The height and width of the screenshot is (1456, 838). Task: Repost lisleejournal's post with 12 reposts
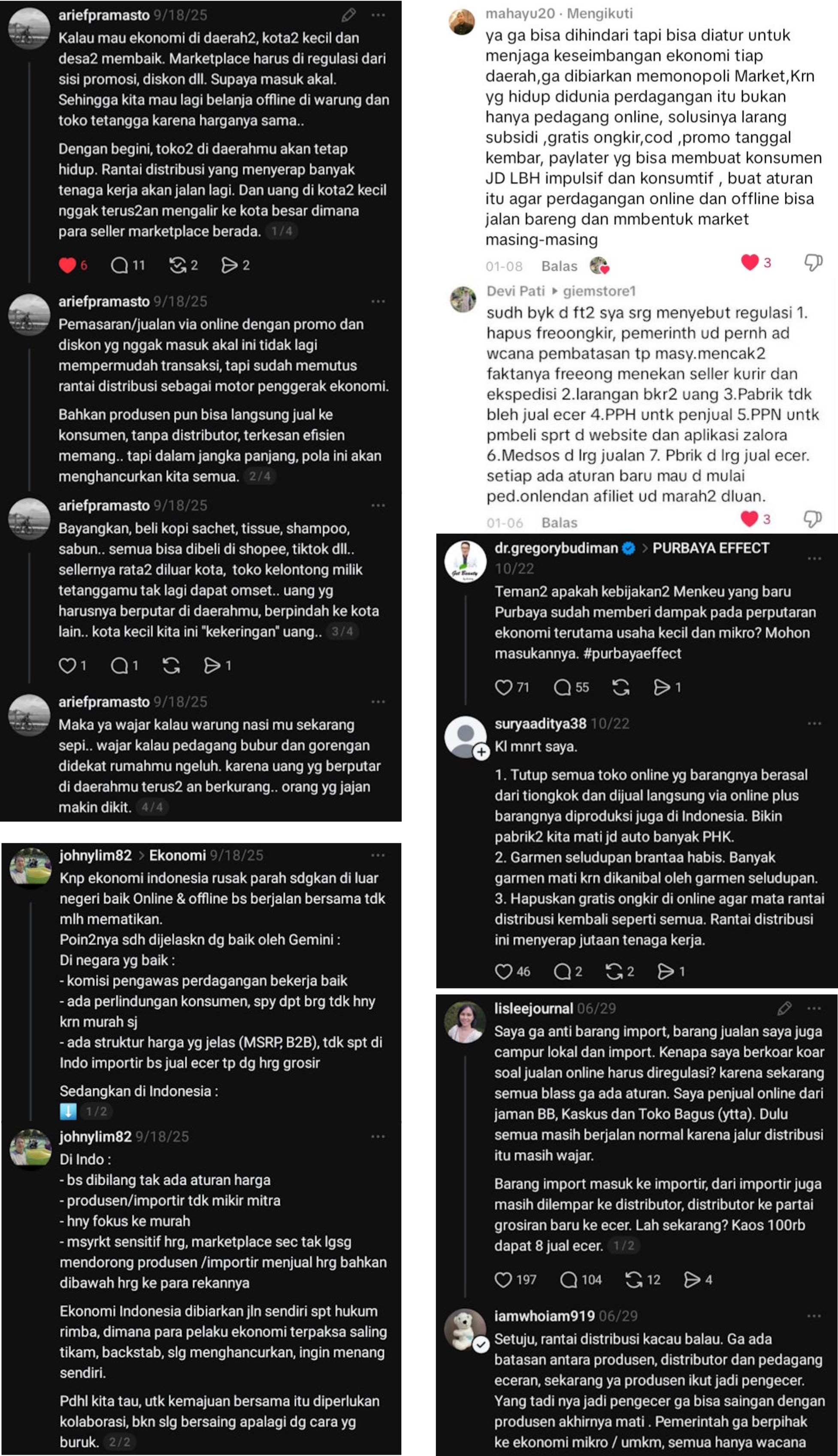pos(634,1279)
